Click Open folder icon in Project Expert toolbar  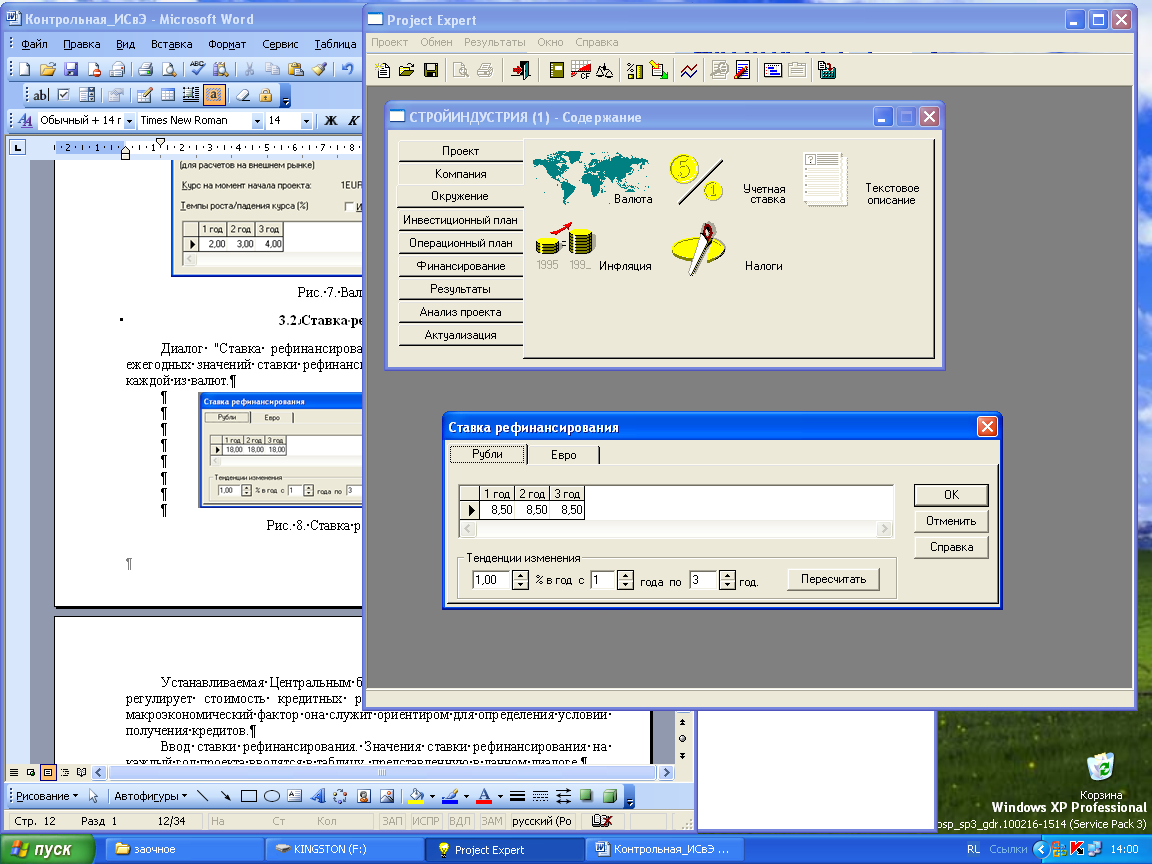pyautogui.click(x=406, y=71)
